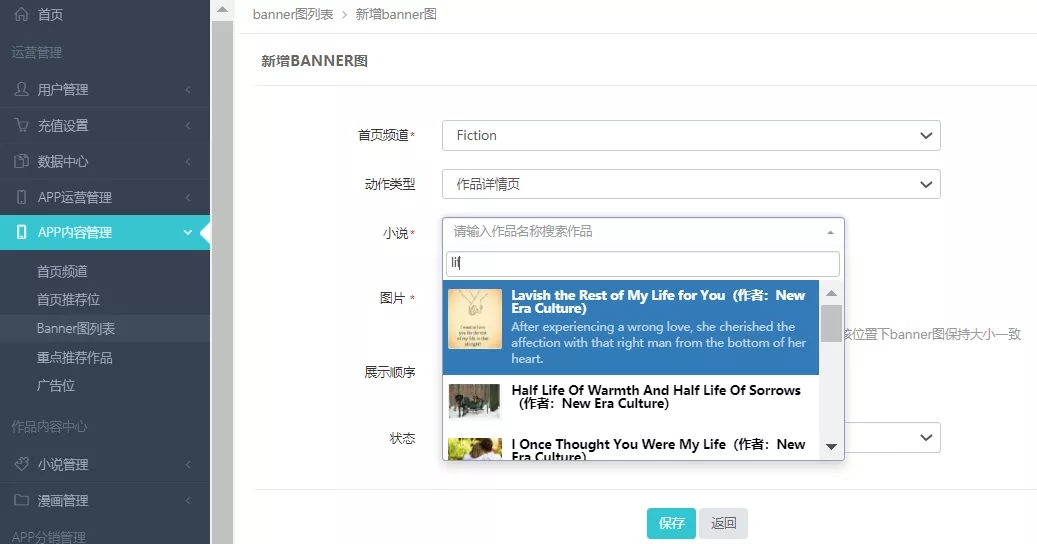Click the sidebar scrollbar up arrow
The image size is (1037, 544).
pyautogui.click(x=222, y=9)
